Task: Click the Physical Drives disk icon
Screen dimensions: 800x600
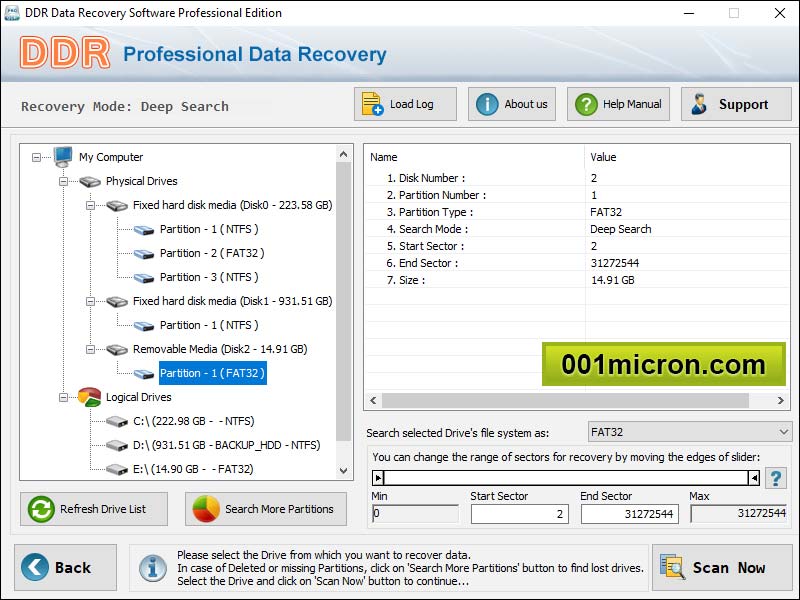Action: (90, 181)
